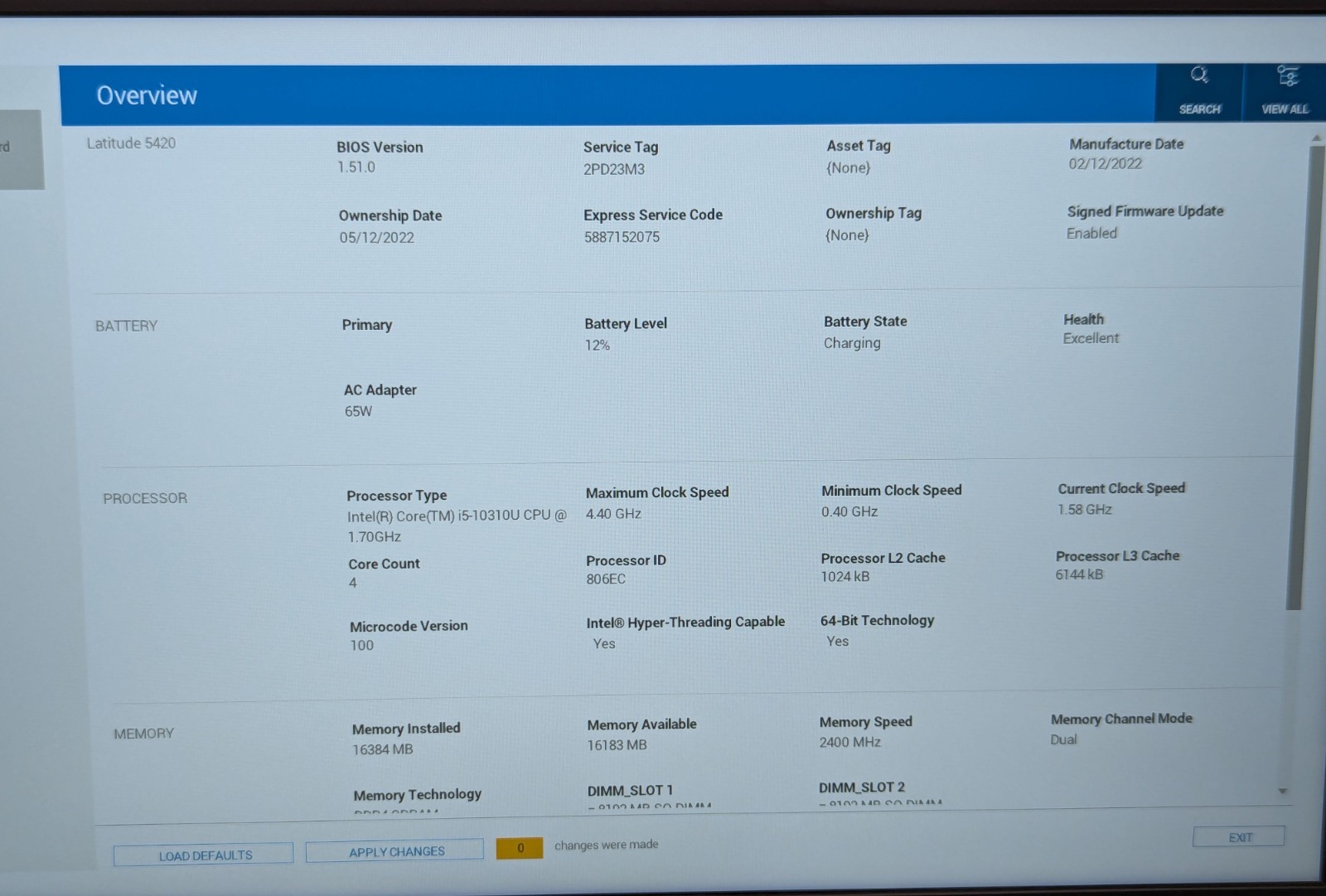Click the yellow changes counter box
Screen dimensions: 1326x896
[520, 848]
